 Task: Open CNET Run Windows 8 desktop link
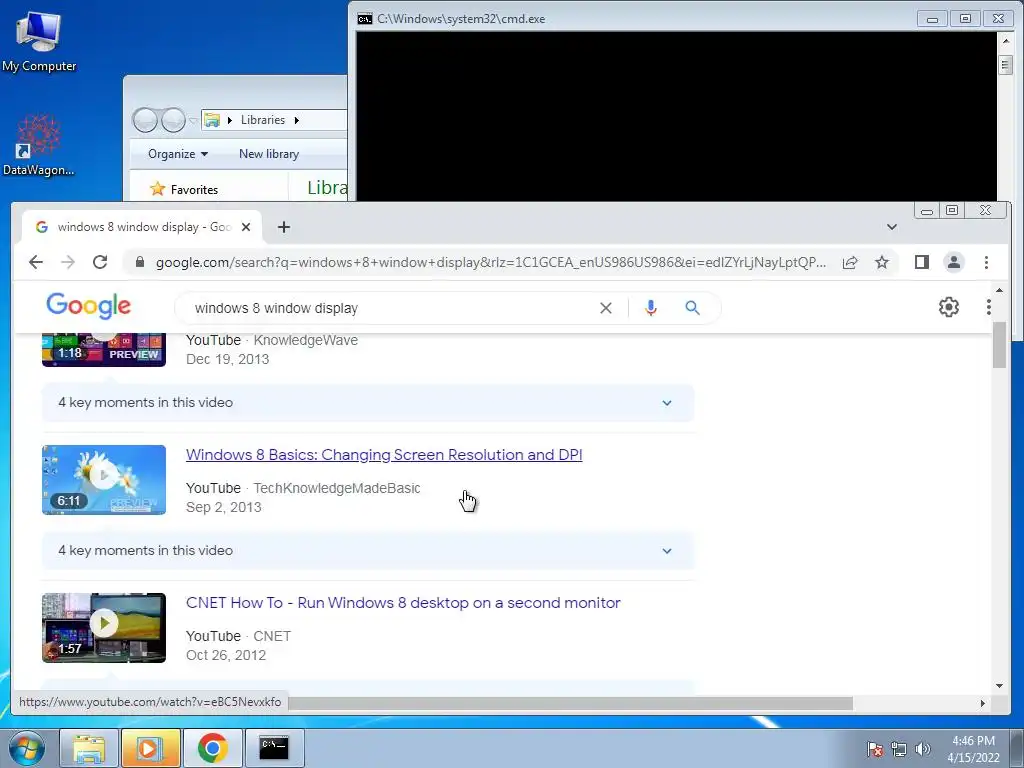pyautogui.click(x=403, y=603)
